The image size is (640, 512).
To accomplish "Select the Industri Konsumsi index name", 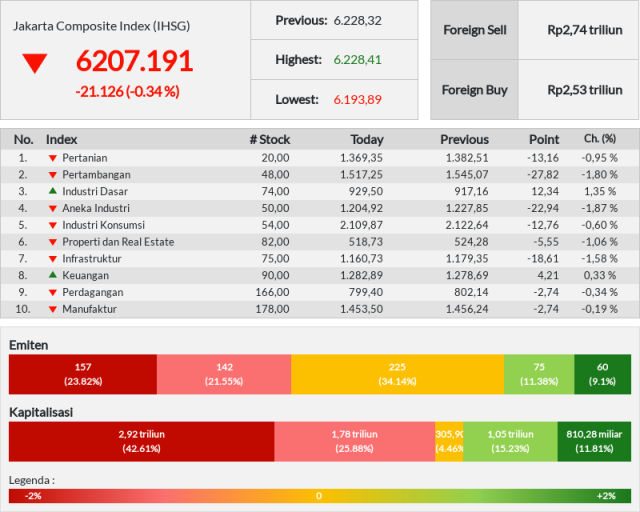I will point(103,225).
